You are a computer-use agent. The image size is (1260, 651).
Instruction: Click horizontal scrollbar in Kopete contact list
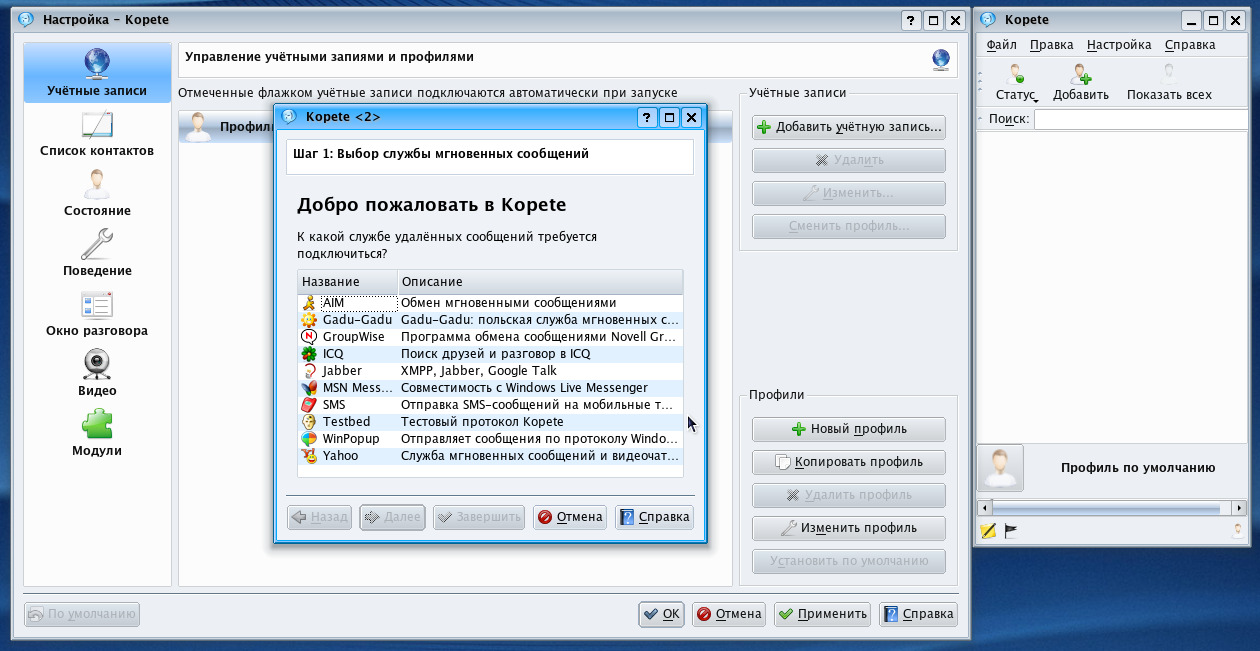tap(1114, 509)
